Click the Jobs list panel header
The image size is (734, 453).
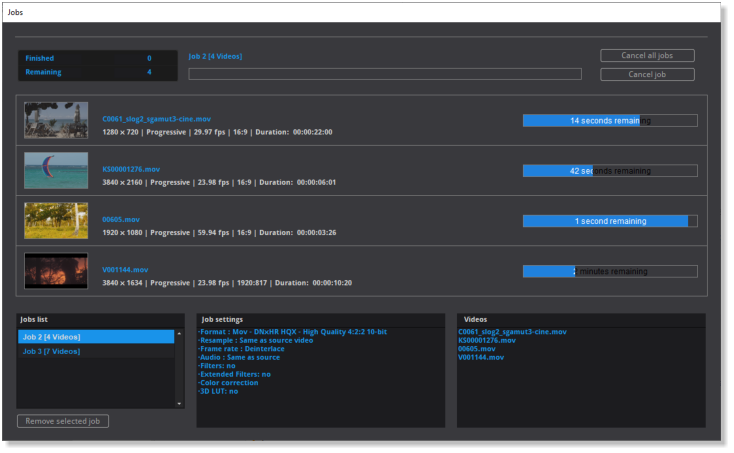[34, 319]
